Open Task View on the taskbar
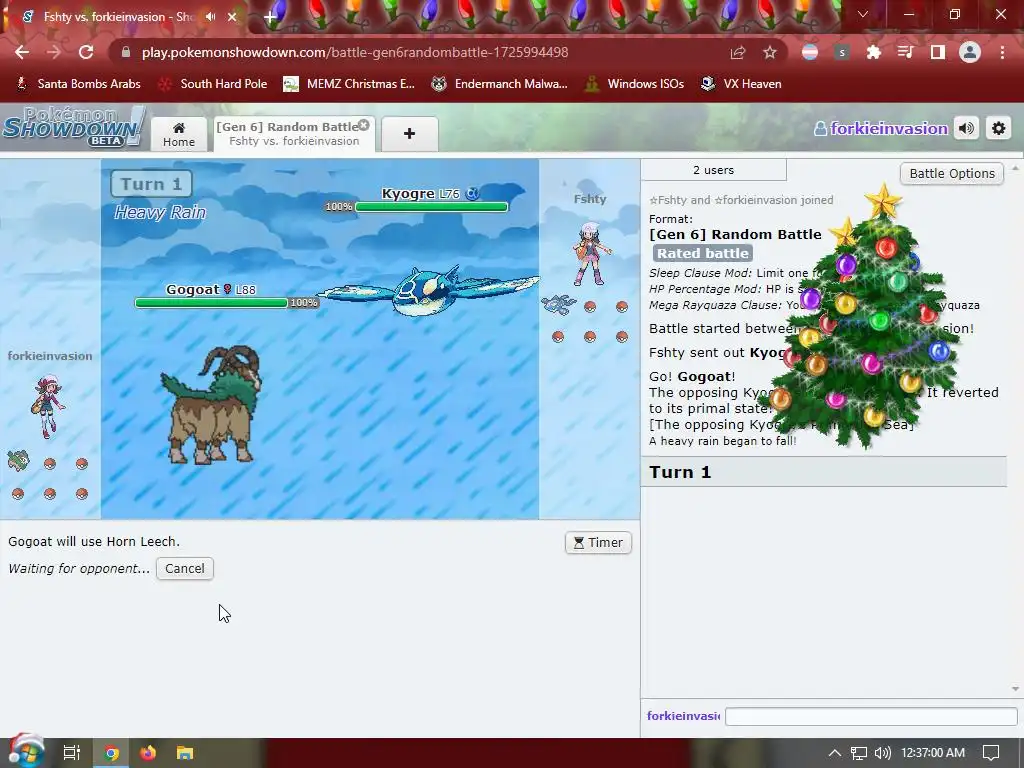Image resolution: width=1024 pixels, height=768 pixels. point(72,753)
